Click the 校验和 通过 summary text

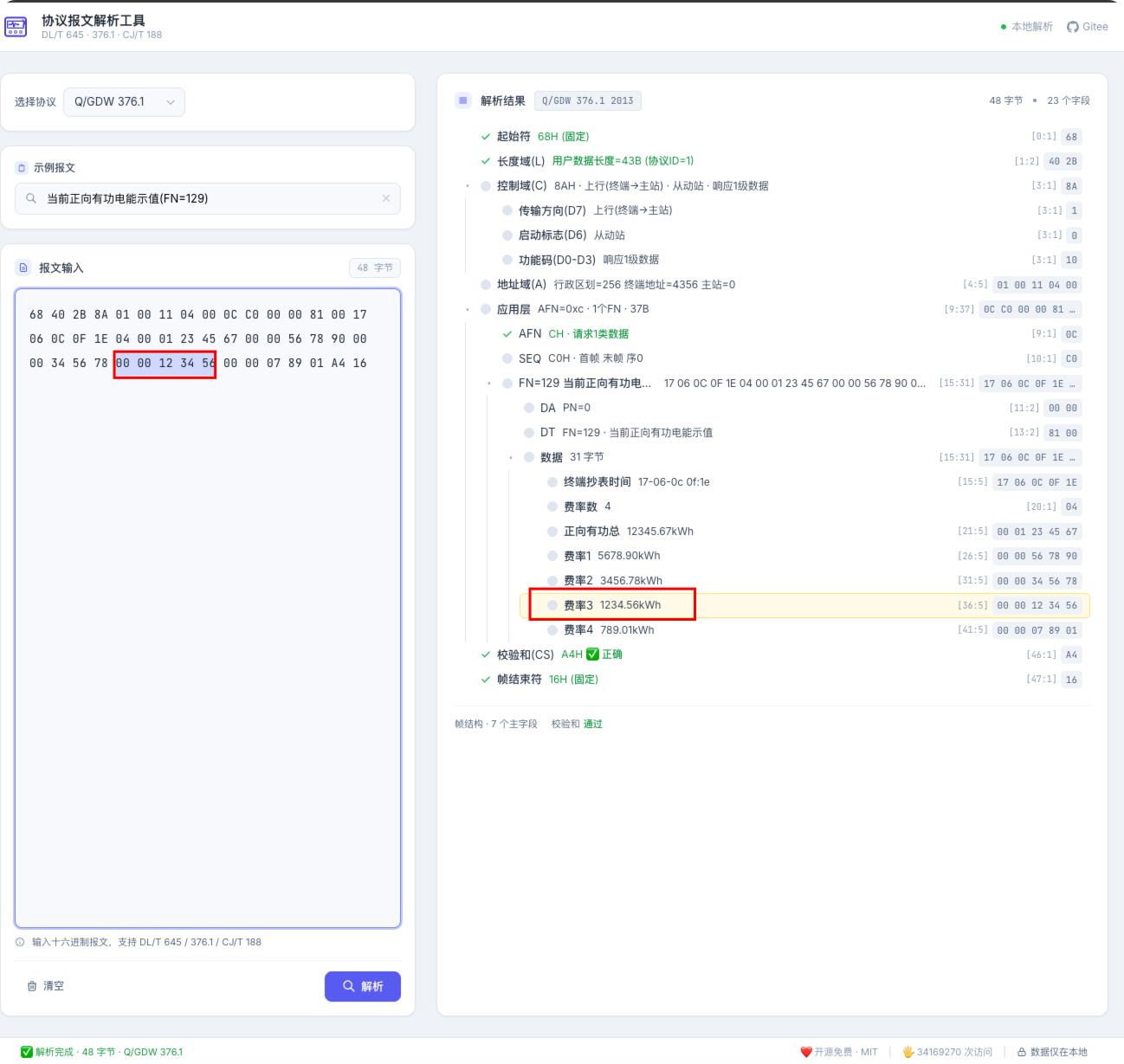click(x=577, y=724)
